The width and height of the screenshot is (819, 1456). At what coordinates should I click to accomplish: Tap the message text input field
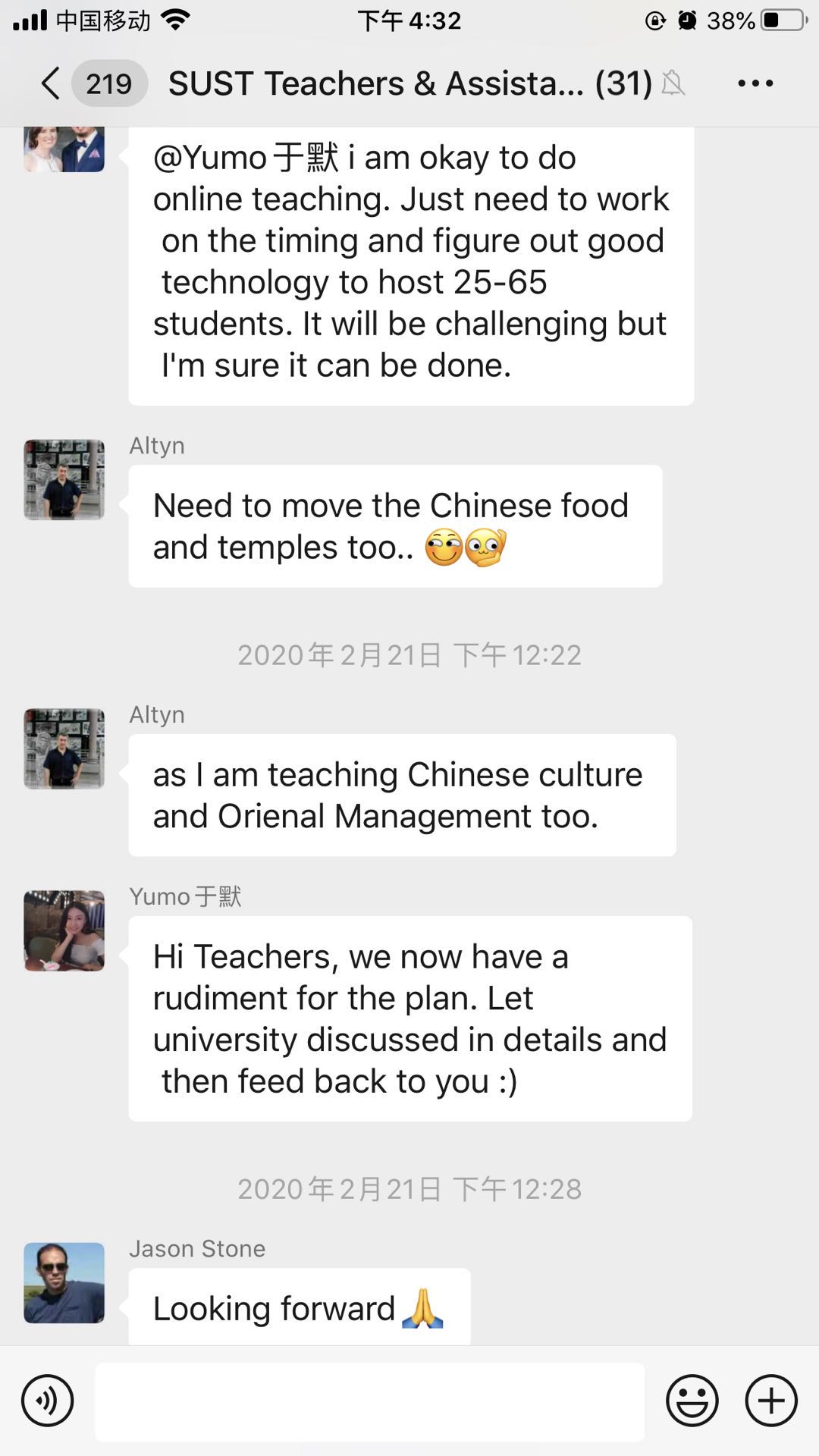point(369,1401)
